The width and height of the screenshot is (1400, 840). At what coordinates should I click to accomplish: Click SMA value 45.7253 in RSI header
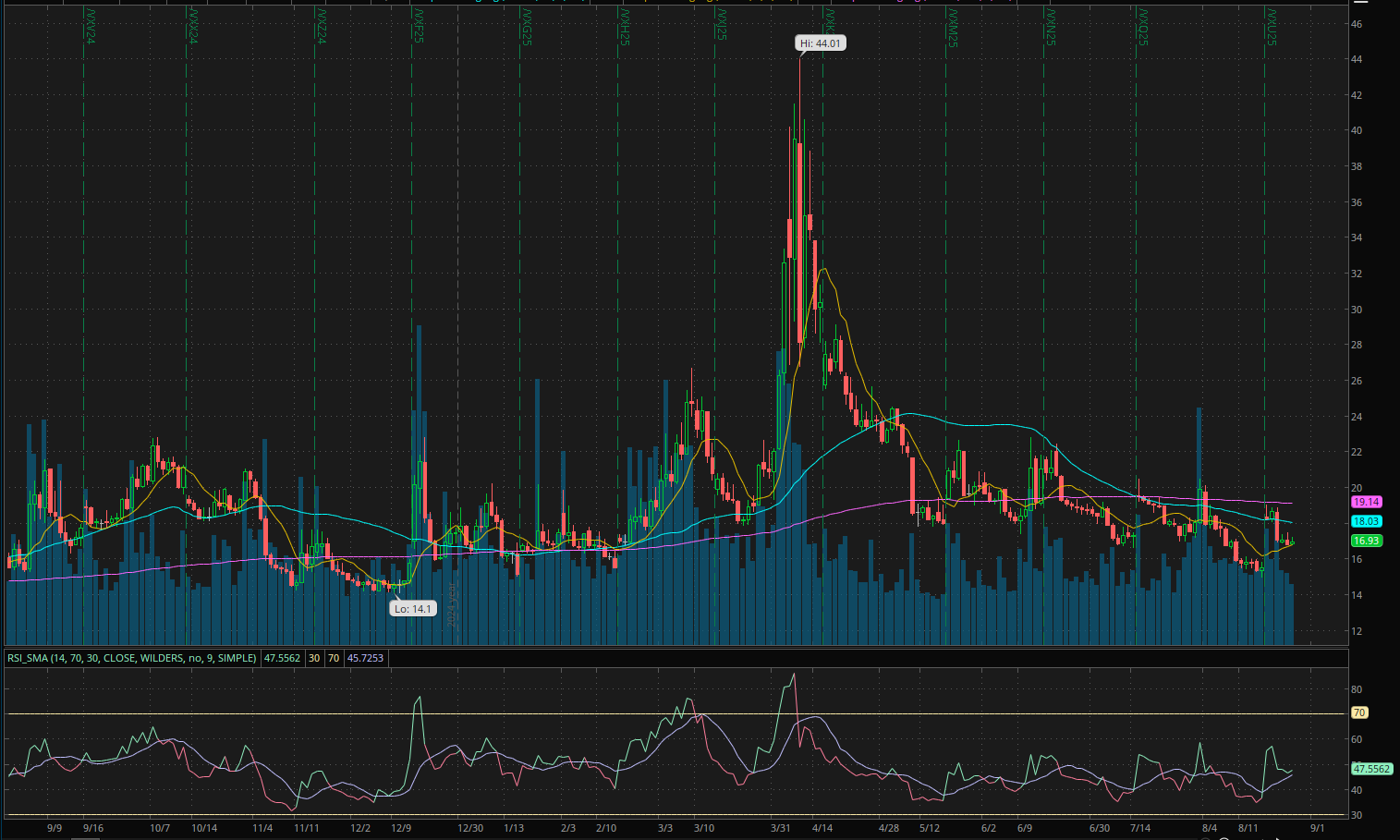[366, 658]
